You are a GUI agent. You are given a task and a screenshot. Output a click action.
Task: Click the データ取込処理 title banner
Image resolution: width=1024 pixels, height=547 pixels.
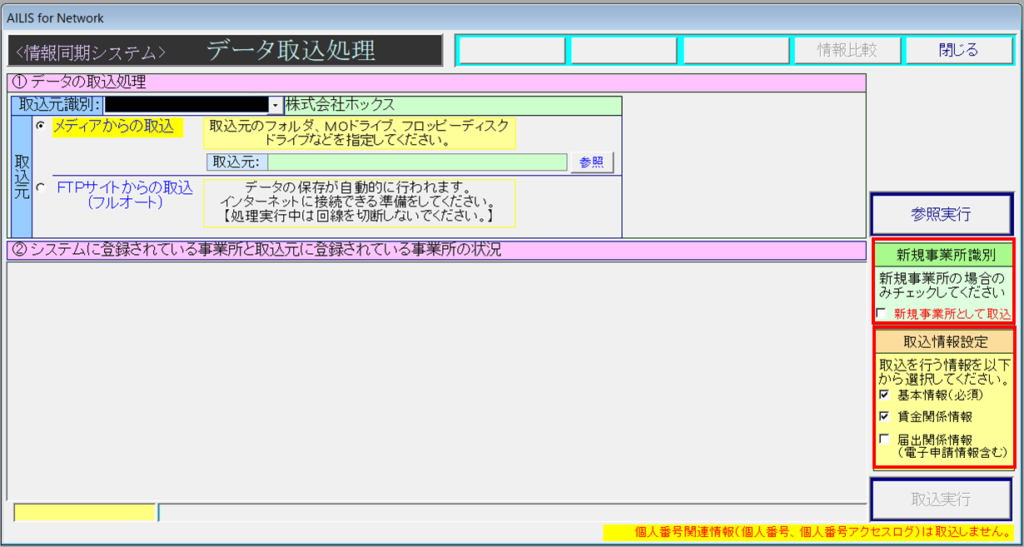click(x=290, y=50)
